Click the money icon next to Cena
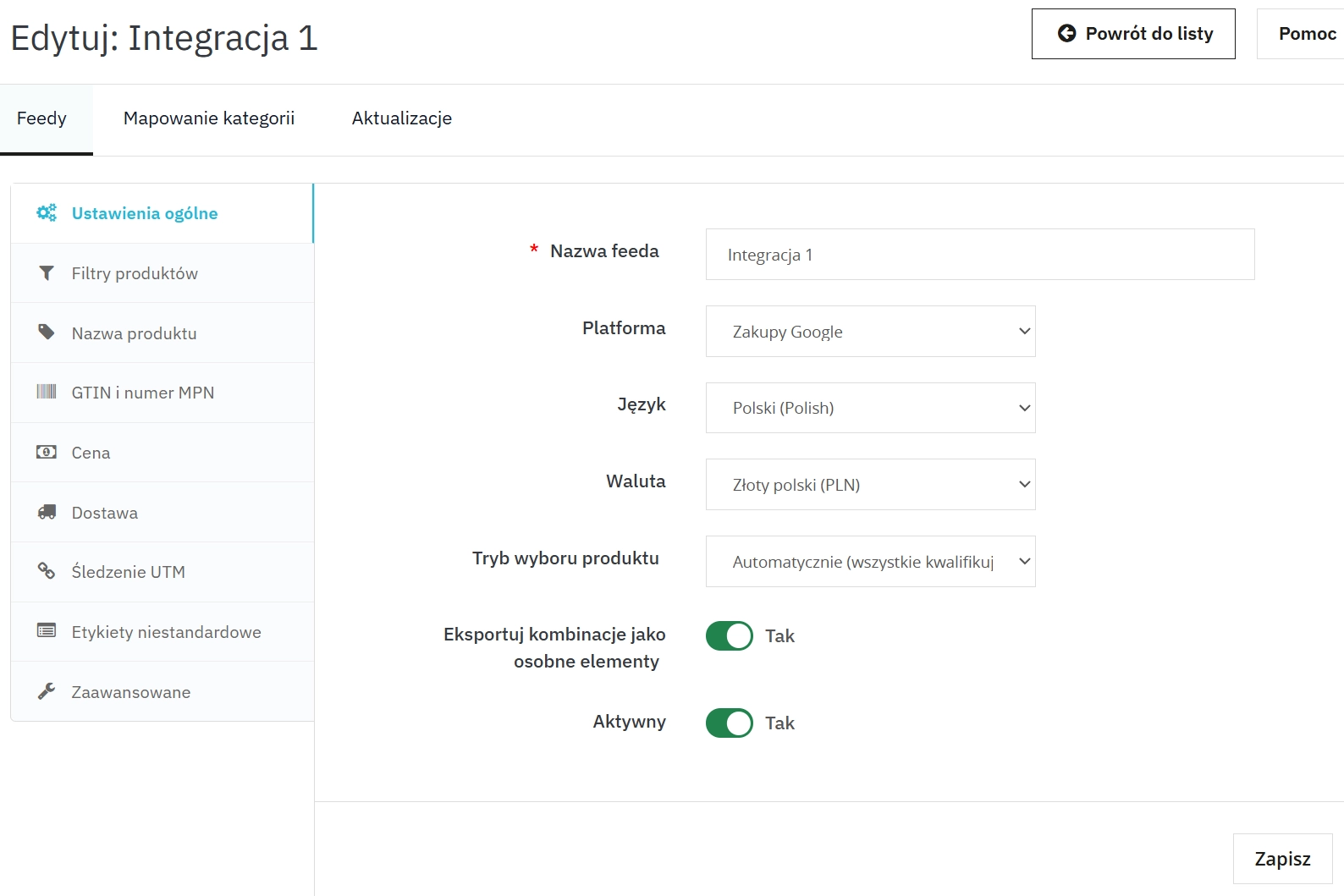Image resolution: width=1344 pixels, height=896 pixels. coord(47,452)
